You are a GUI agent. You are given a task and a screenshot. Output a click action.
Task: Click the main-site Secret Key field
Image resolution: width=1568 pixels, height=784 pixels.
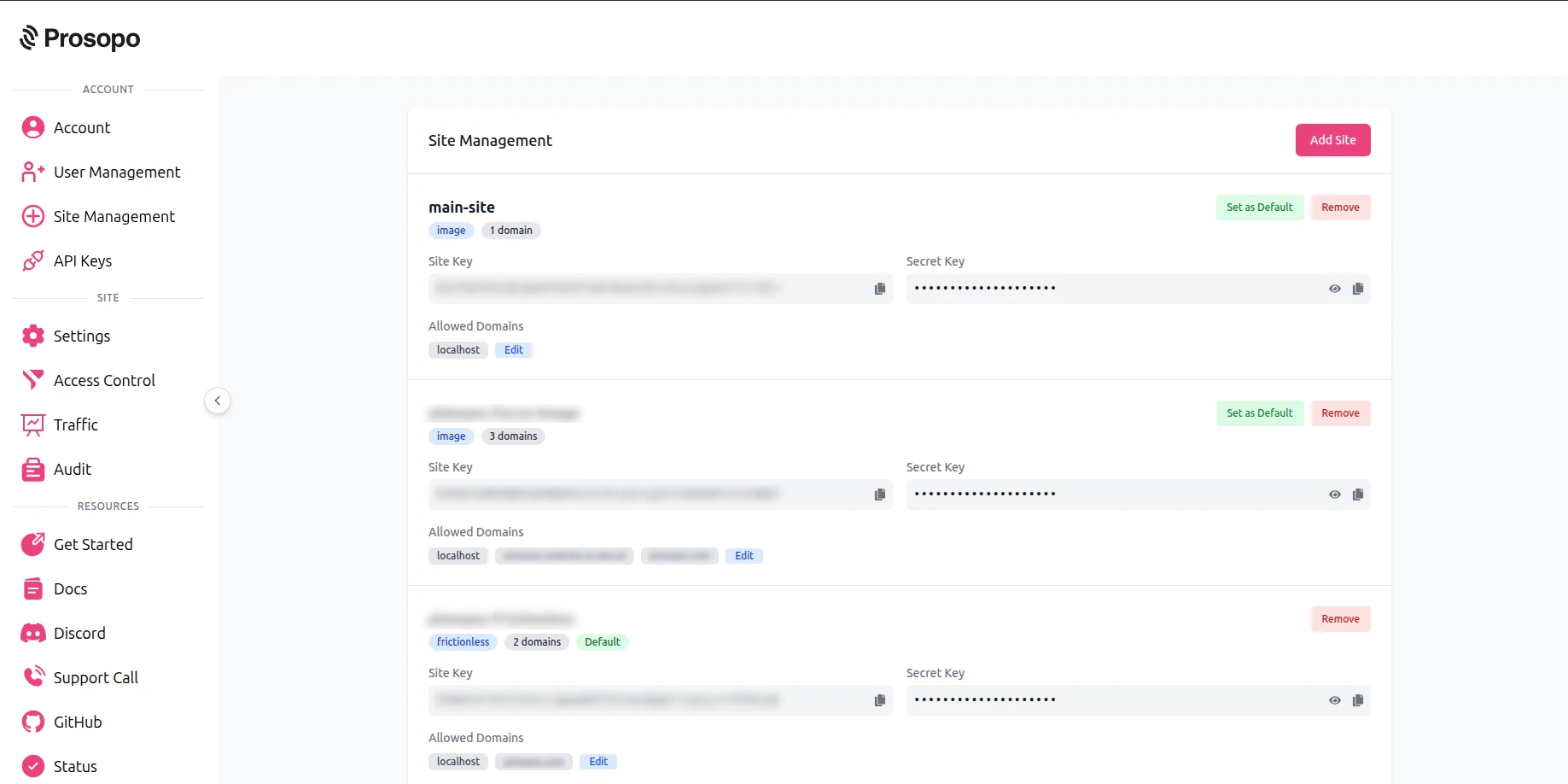point(1138,289)
